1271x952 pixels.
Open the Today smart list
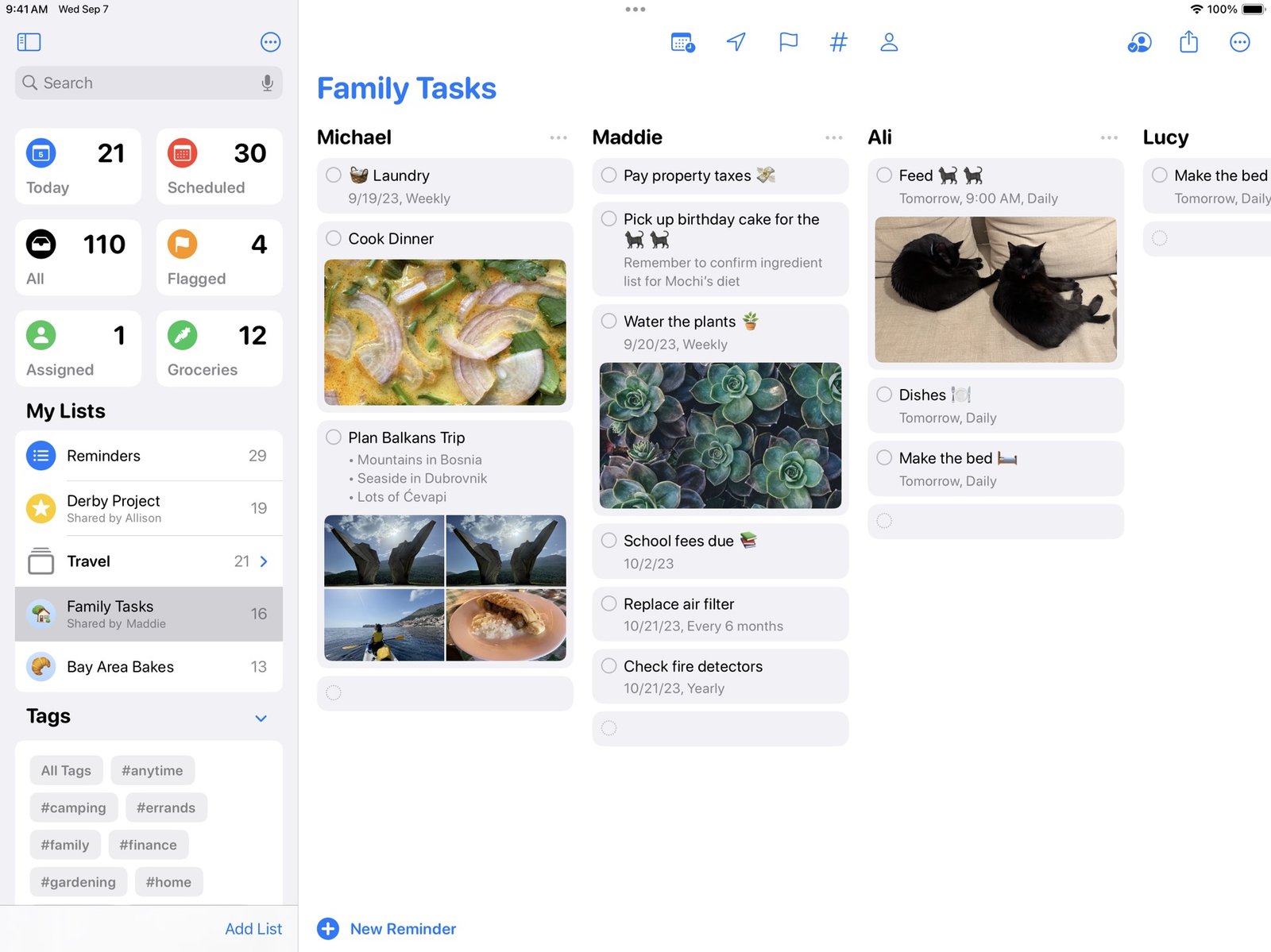click(78, 167)
